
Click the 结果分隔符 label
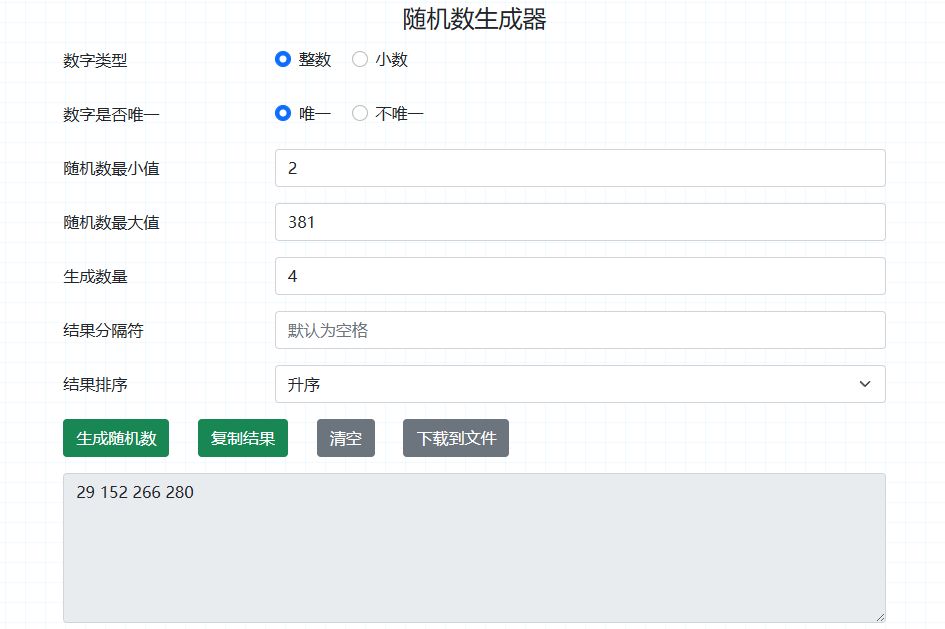click(103, 331)
